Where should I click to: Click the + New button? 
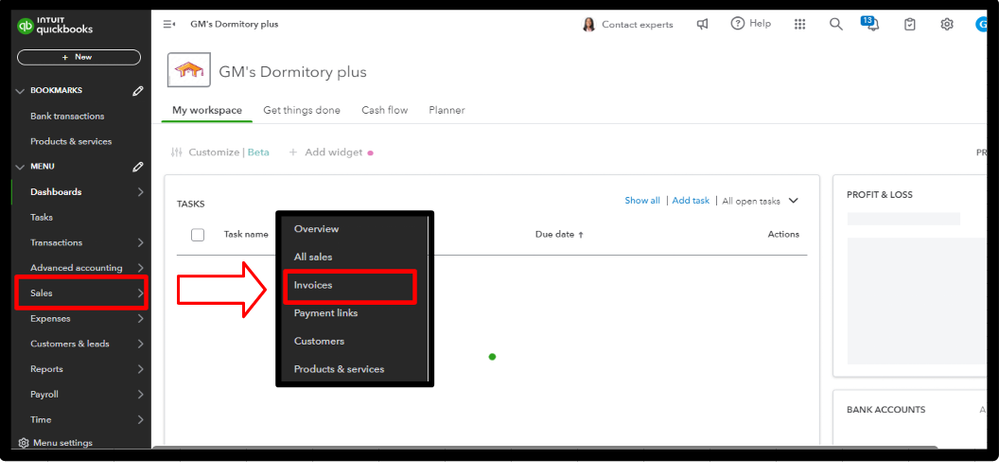click(78, 57)
